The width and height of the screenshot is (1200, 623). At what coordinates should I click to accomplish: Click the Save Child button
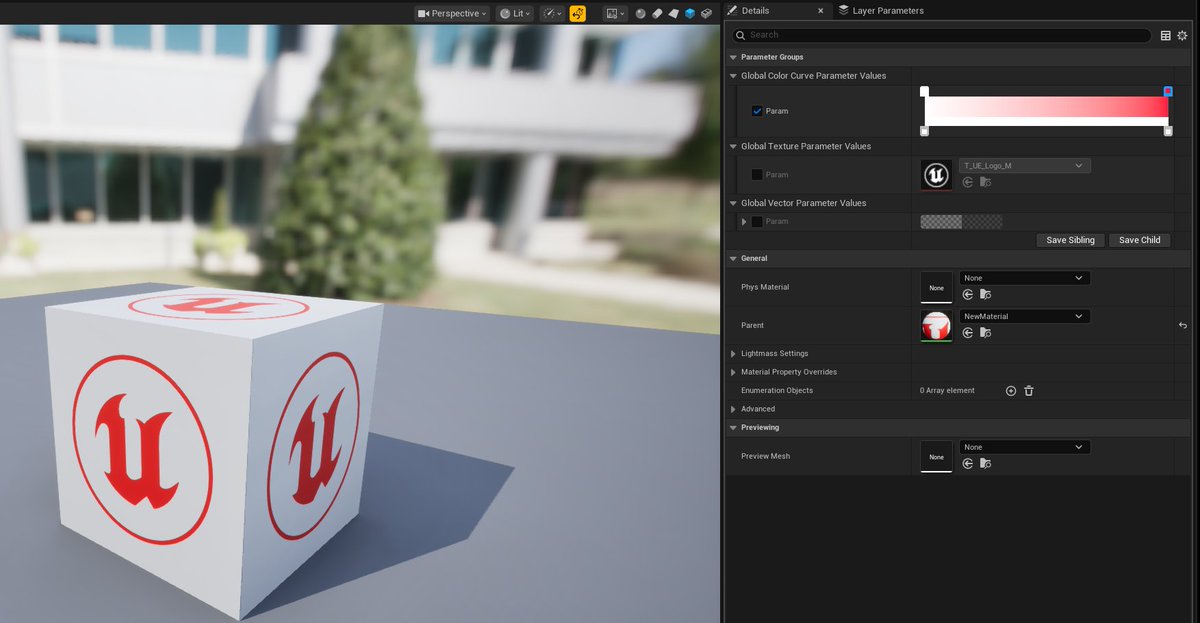[1139, 240]
